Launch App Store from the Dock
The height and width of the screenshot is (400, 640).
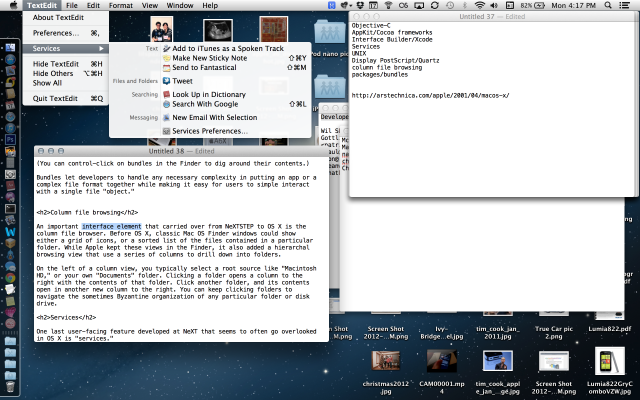(10, 60)
